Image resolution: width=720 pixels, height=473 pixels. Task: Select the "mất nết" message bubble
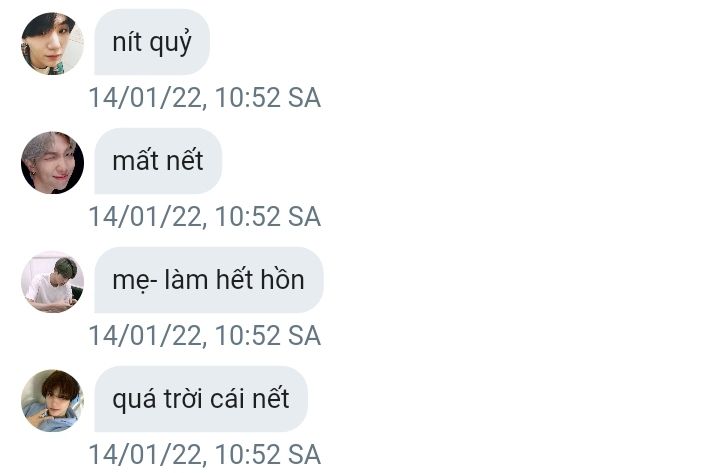158,161
